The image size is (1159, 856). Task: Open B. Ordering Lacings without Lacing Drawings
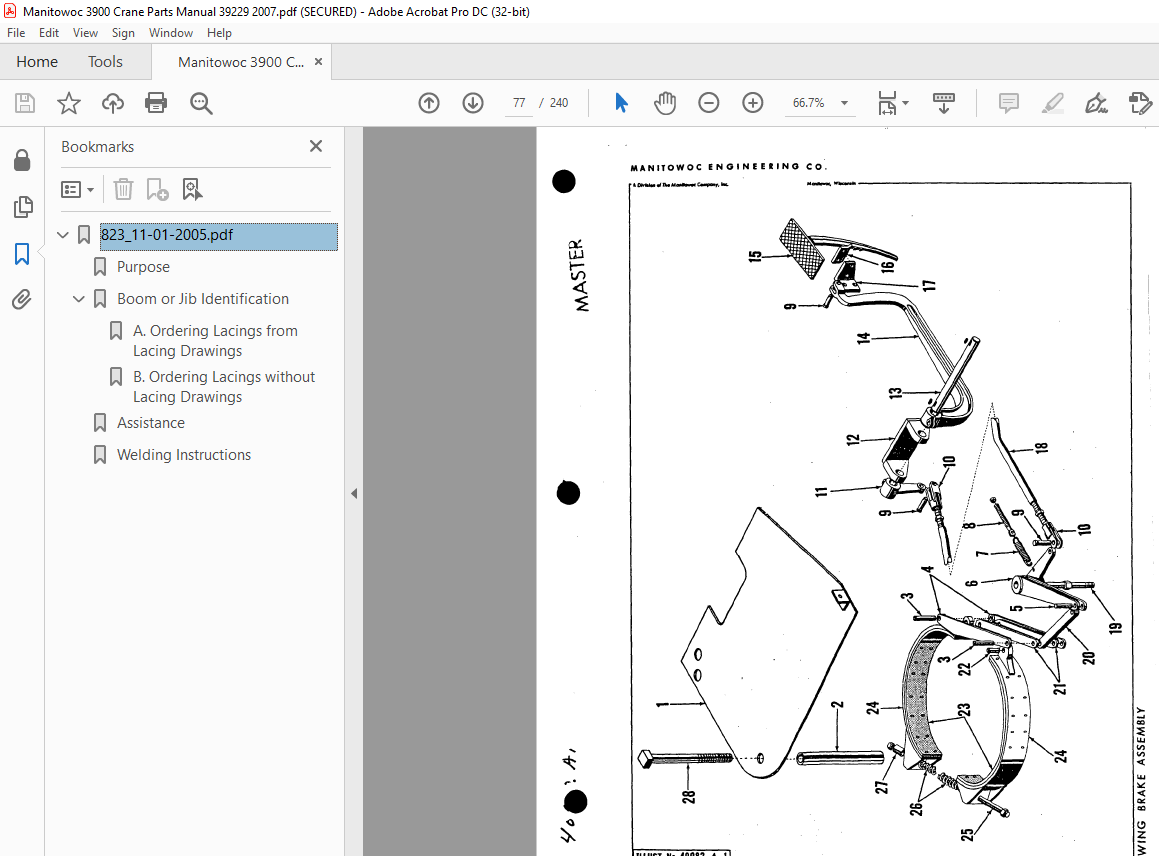224,387
